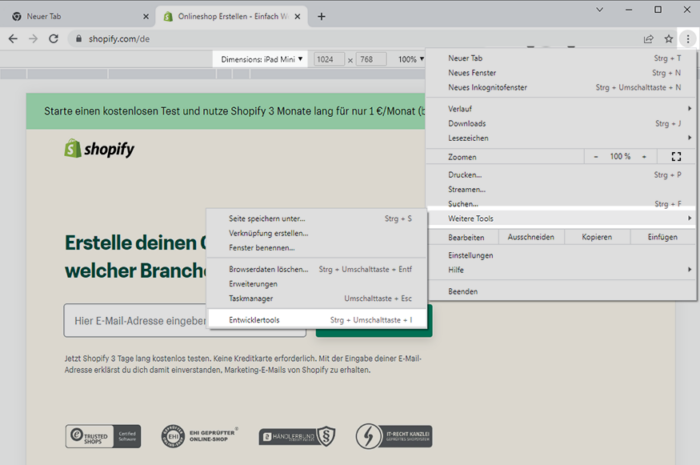Image resolution: width=700 pixels, height=465 pixels.
Task: Click the EHI Geprüfter Online-Shop badge
Action: click(x=200, y=436)
